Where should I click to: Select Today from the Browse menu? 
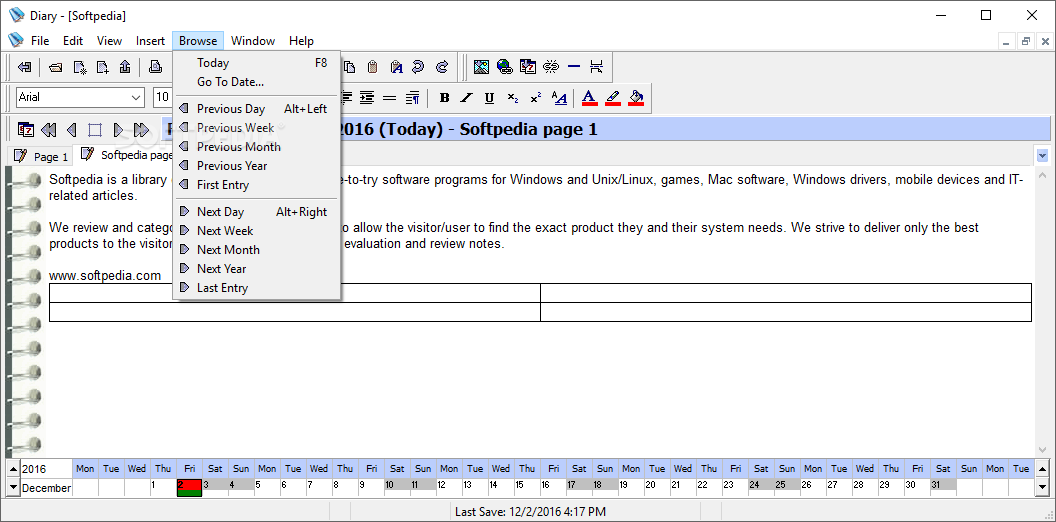pyautogui.click(x=256, y=63)
